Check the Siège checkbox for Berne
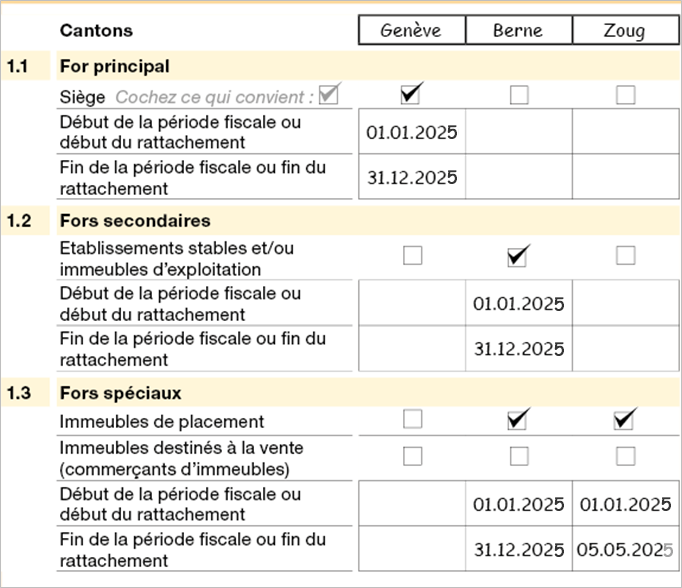Image resolution: width=682 pixels, height=588 pixels. (518, 96)
